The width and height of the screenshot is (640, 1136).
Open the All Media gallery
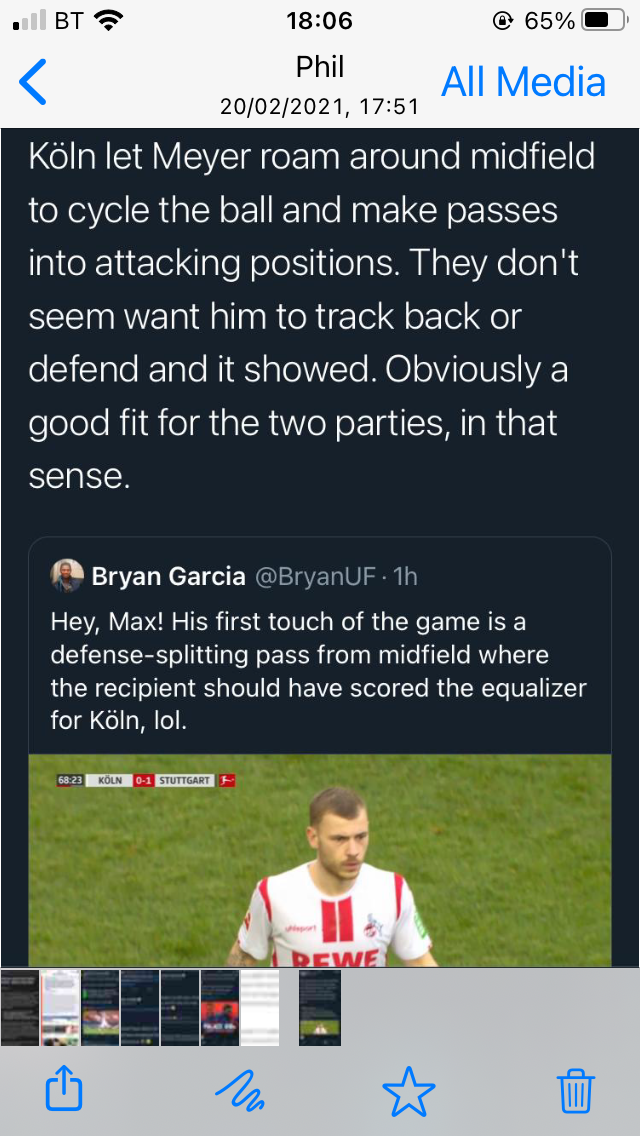pyautogui.click(x=524, y=82)
